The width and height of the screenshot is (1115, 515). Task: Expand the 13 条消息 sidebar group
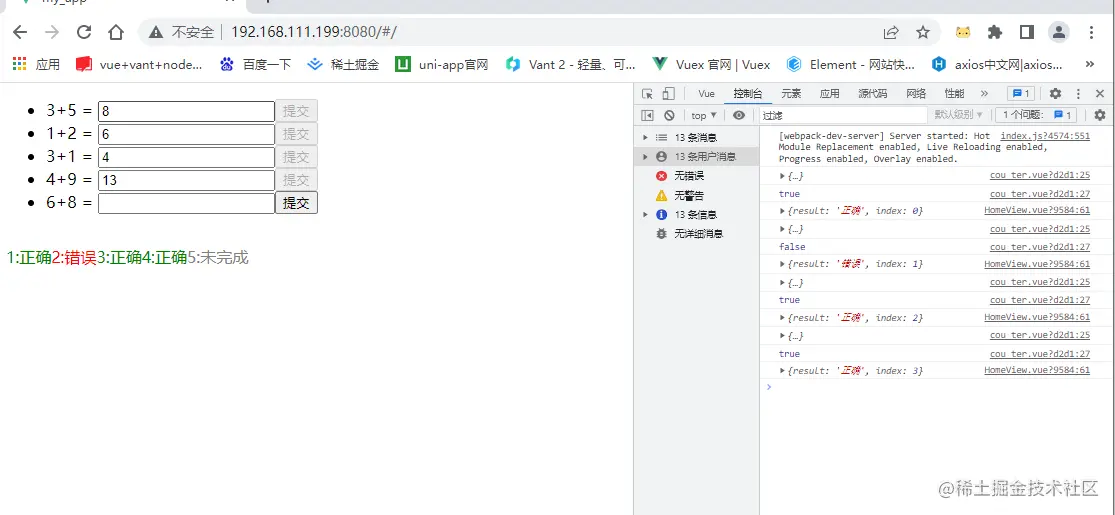click(645, 138)
